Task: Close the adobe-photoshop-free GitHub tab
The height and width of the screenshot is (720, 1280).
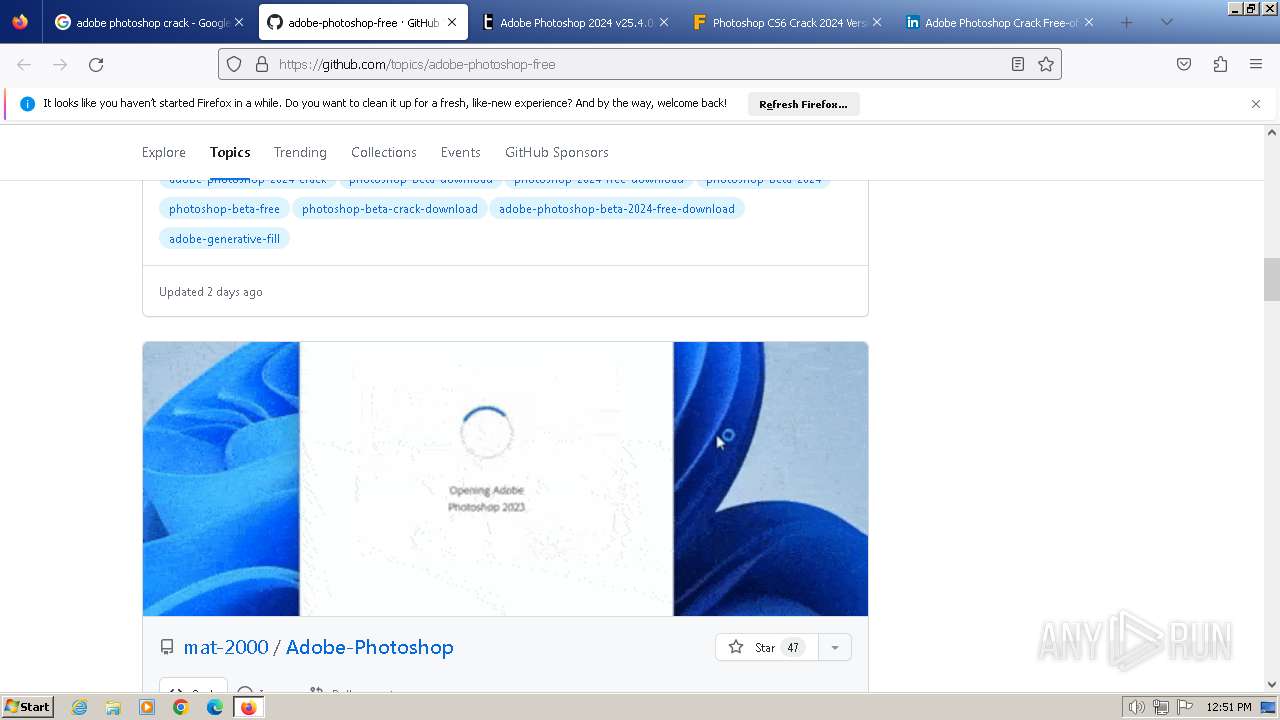Action: tap(452, 22)
